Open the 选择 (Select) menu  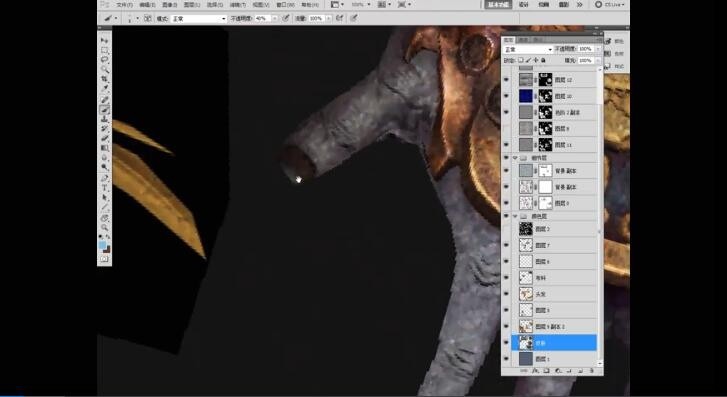pos(215,5)
